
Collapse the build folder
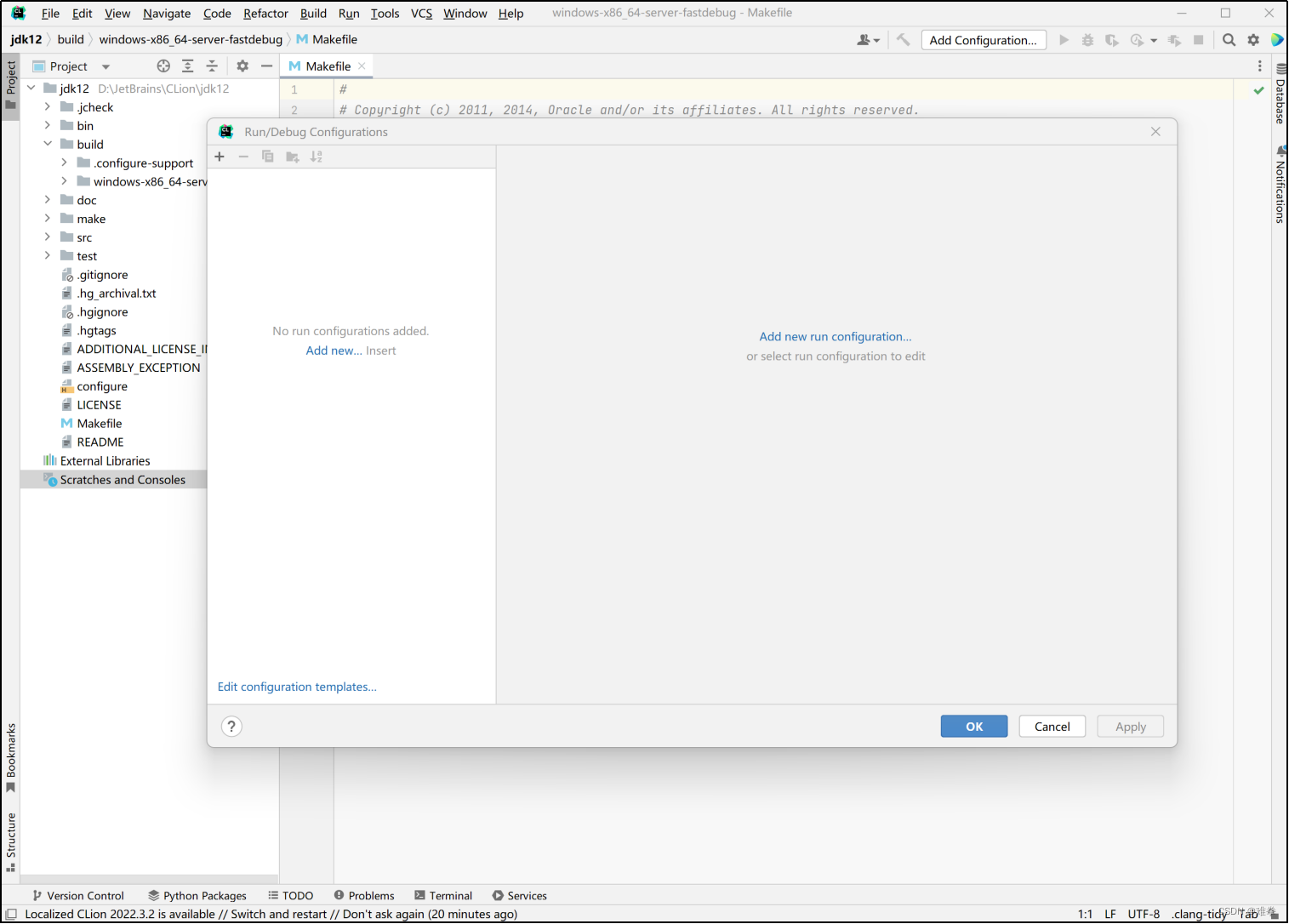[48, 145]
